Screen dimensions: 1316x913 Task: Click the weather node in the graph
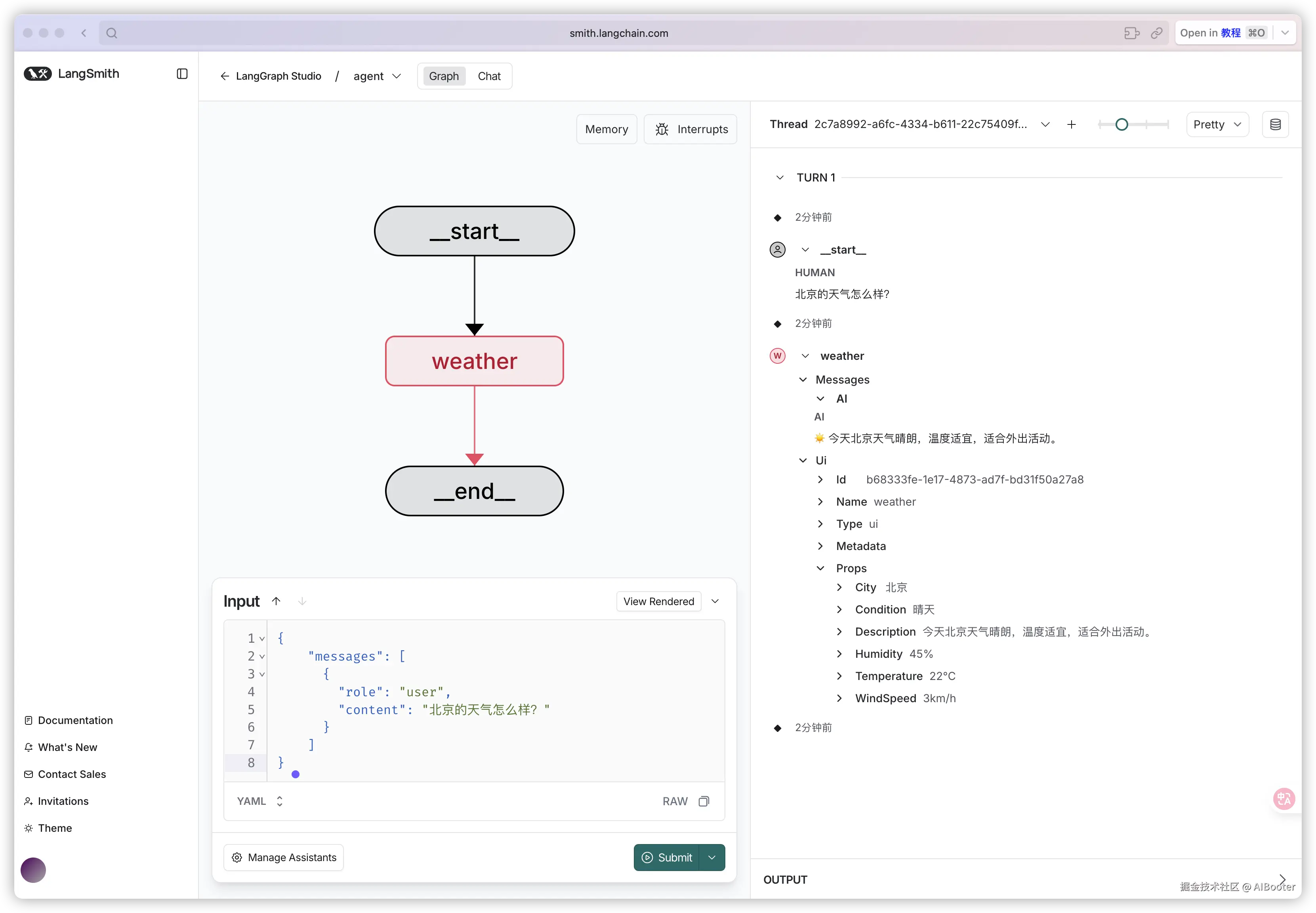[x=474, y=361]
